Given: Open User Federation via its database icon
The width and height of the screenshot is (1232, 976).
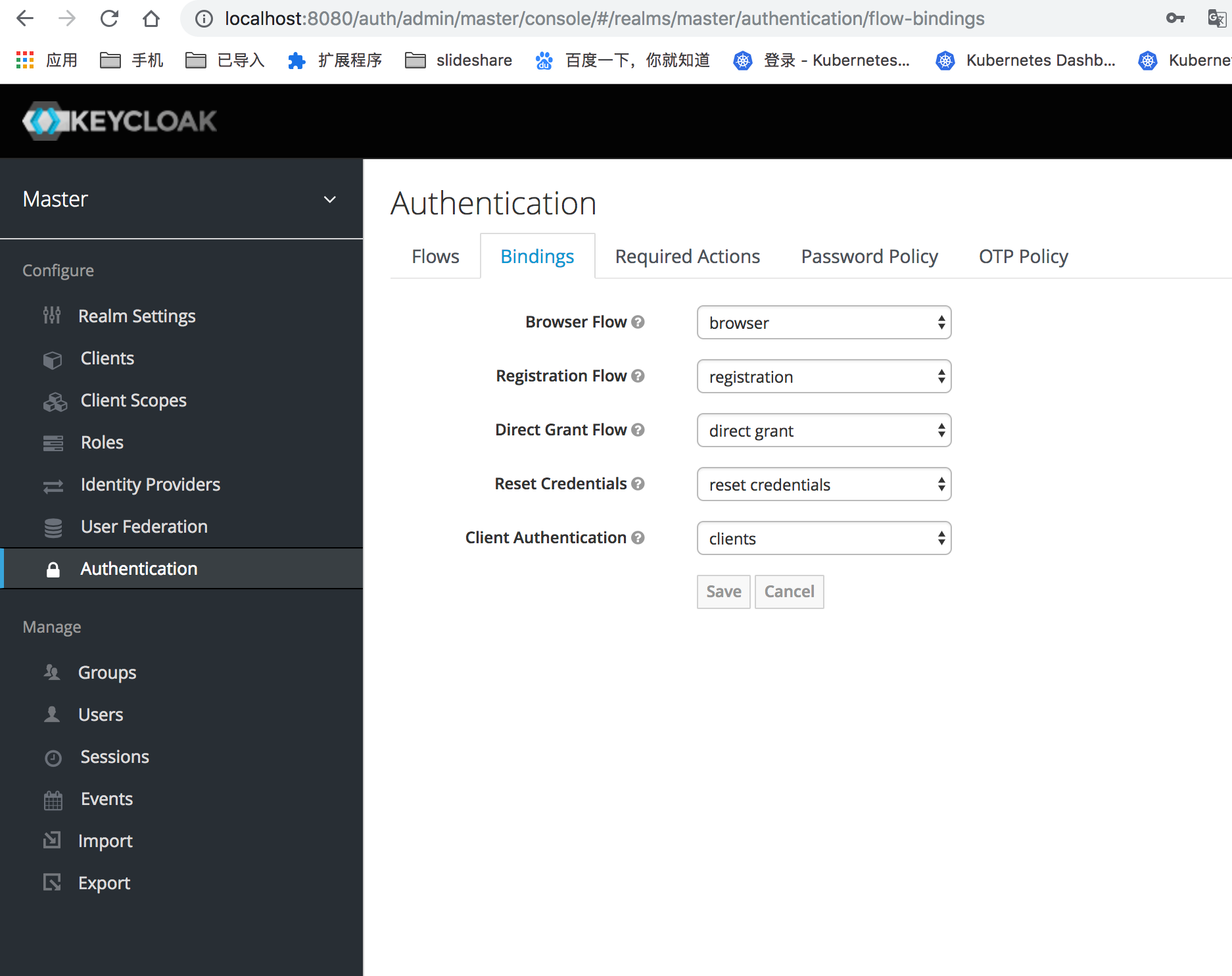Looking at the screenshot, I should [52, 527].
